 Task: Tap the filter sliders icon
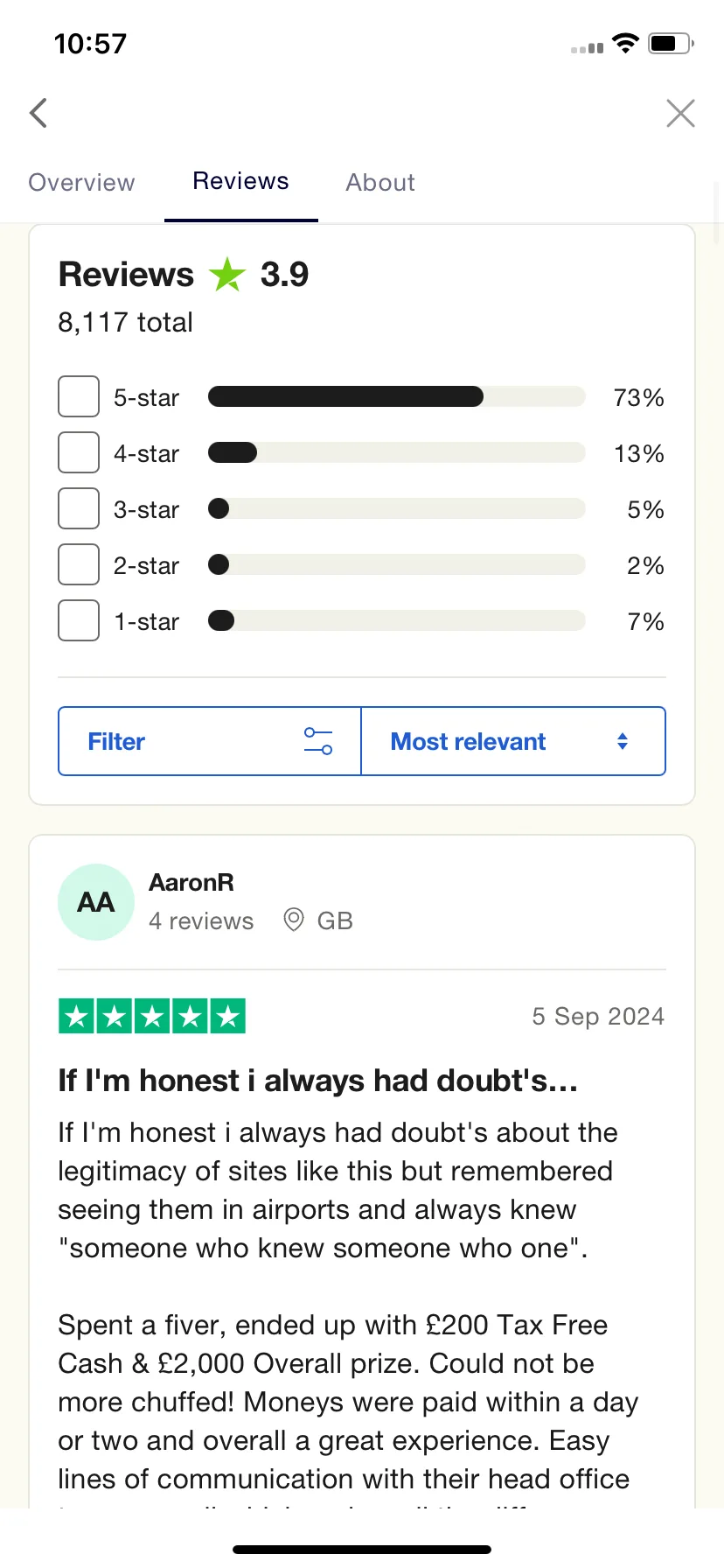[x=318, y=741]
